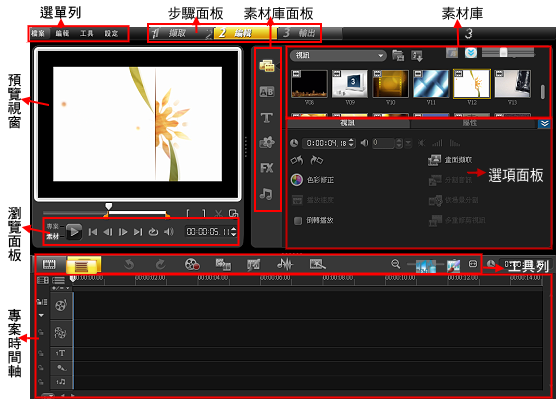Open the 檔案 menu
Image resolution: width=556 pixels, height=399 pixels.
pyautogui.click(x=38, y=33)
